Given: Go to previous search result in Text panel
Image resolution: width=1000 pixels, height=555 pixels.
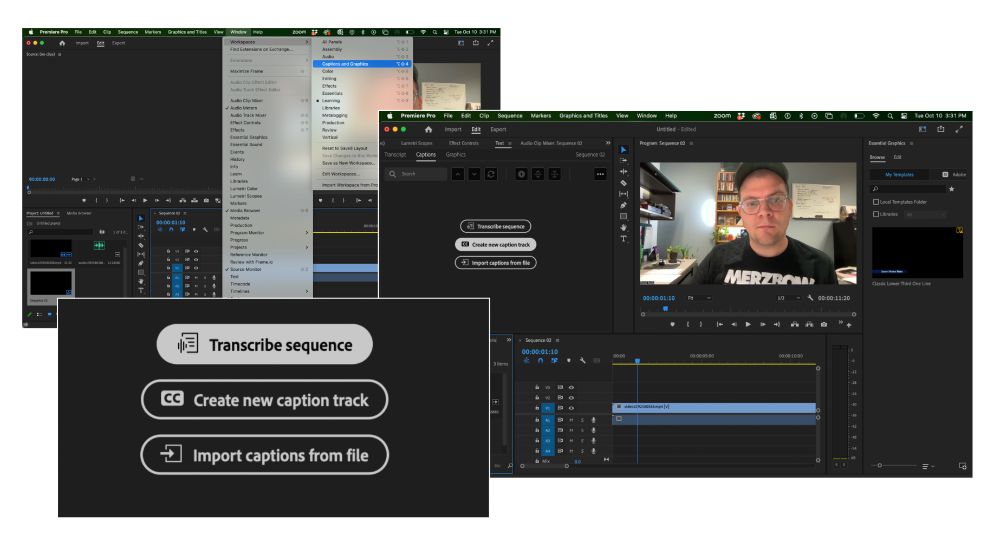Looking at the screenshot, I should click(x=458, y=174).
